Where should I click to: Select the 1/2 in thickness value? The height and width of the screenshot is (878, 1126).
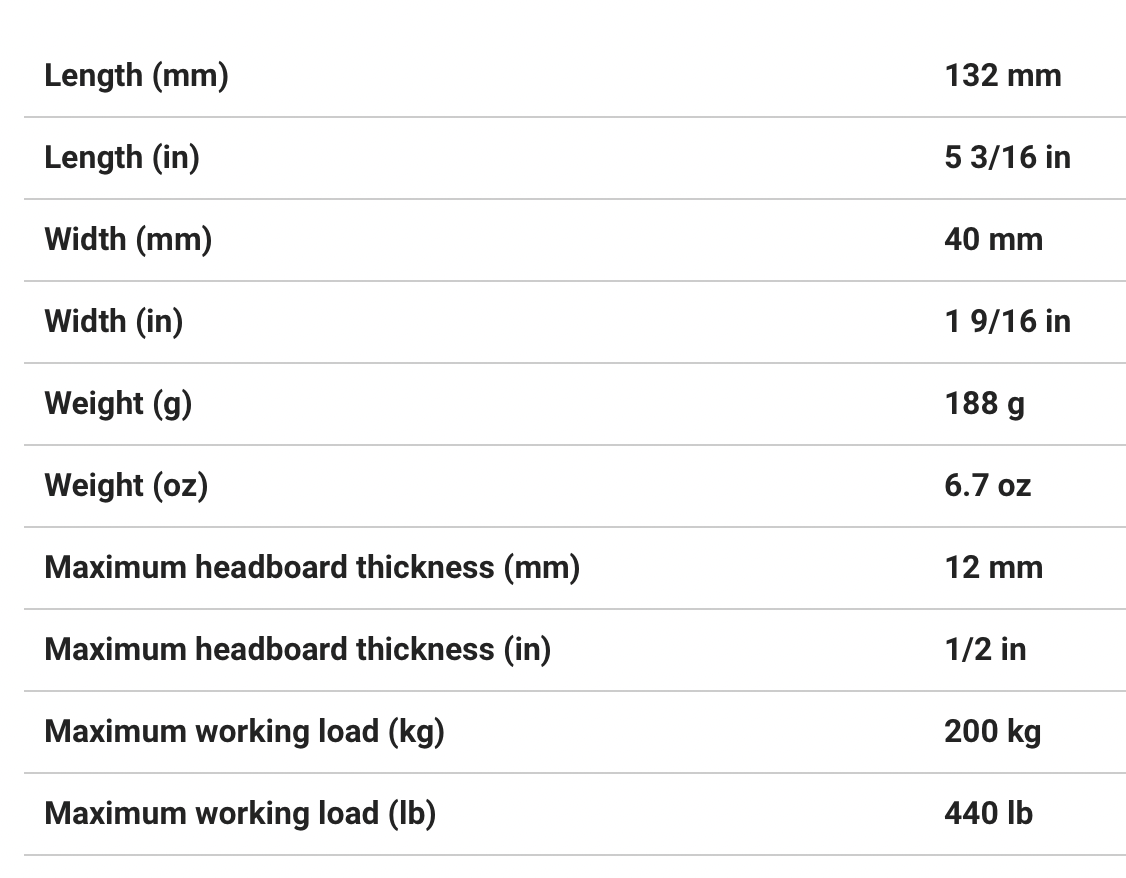click(x=985, y=650)
